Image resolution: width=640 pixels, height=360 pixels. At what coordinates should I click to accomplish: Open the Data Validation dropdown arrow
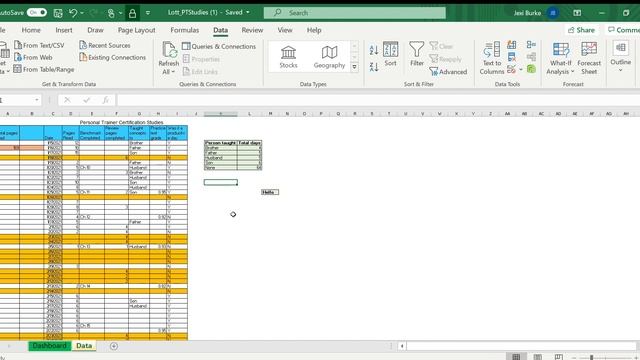tap(521, 69)
